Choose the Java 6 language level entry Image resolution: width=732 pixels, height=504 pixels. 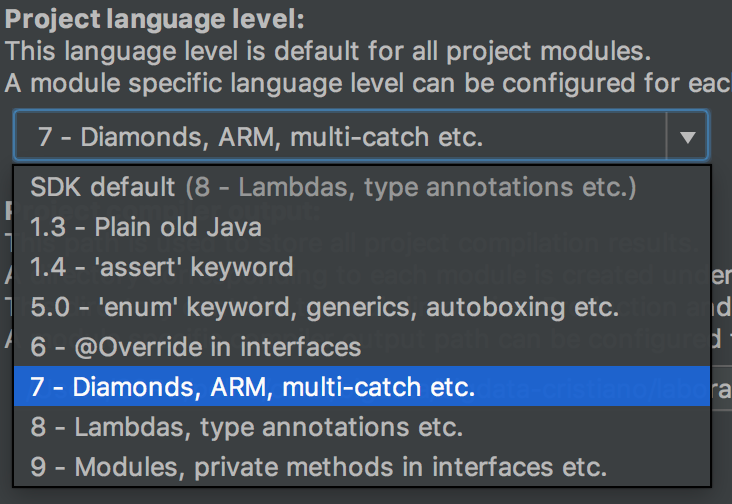195,347
